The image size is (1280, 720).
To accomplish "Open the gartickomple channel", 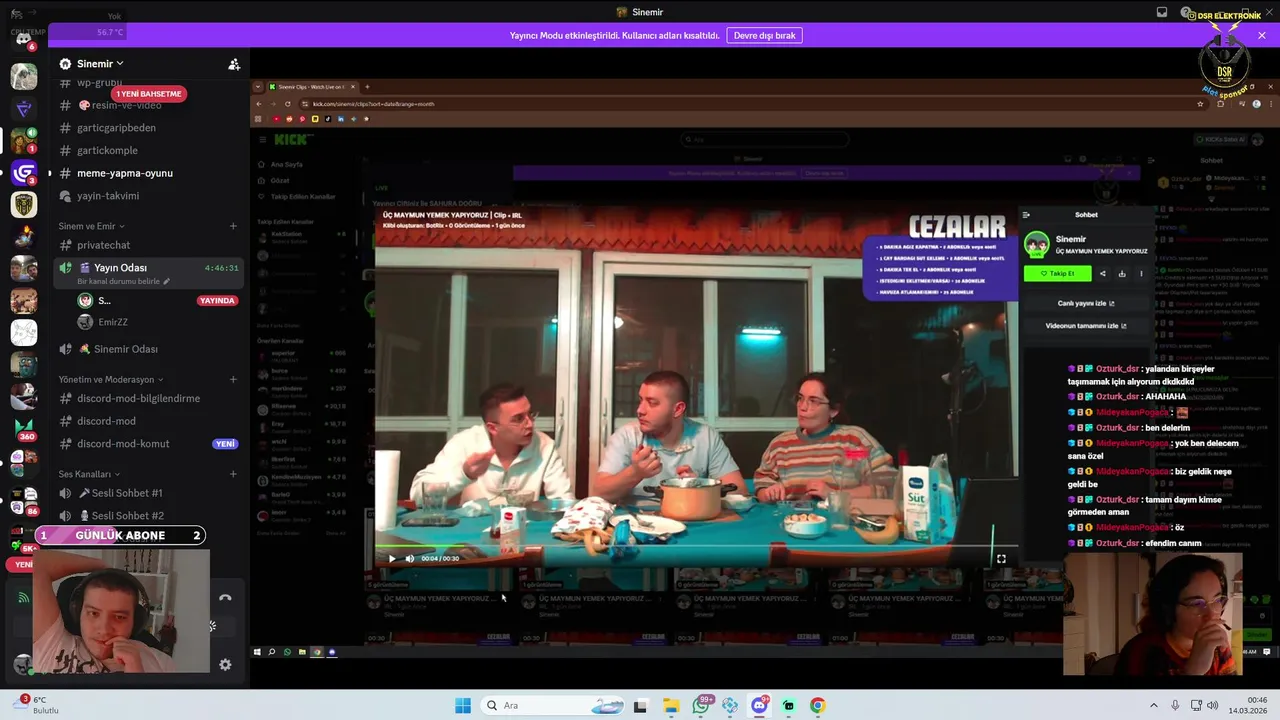I will [107, 151].
